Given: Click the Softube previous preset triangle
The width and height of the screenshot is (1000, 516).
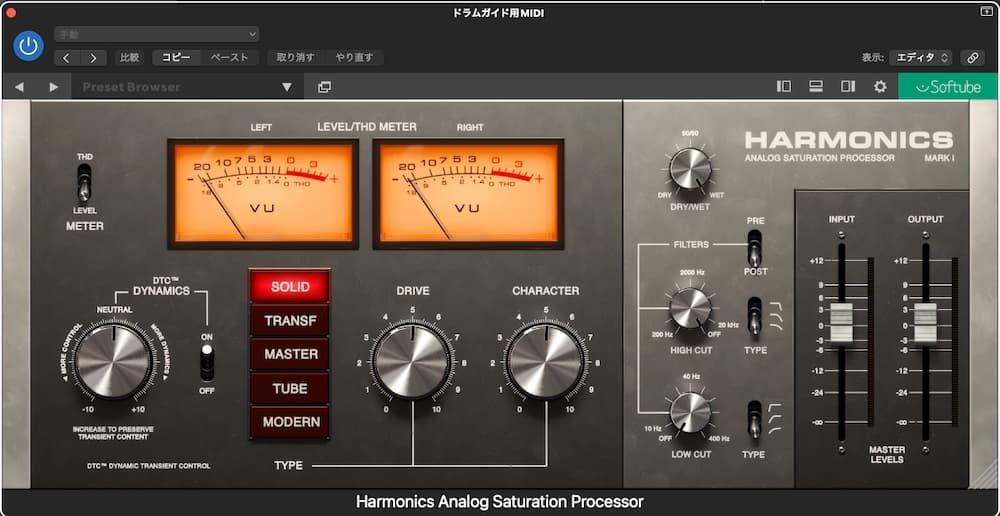Looking at the screenshot, I should pyautogui.click(x=19, y=87).
